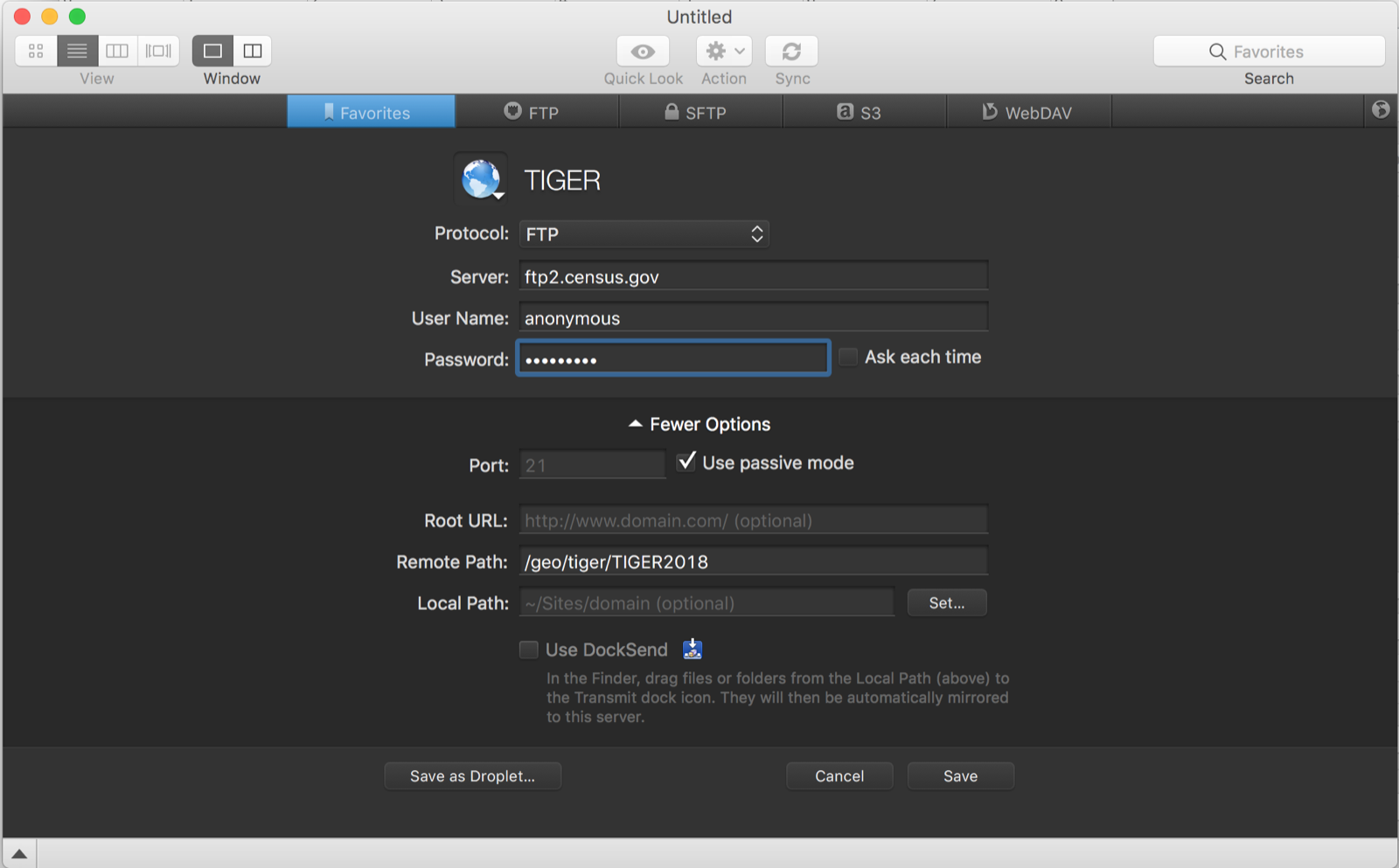Open the FTP tab
This screenshot has height=868, width=1399.
(x=537, y=112)
